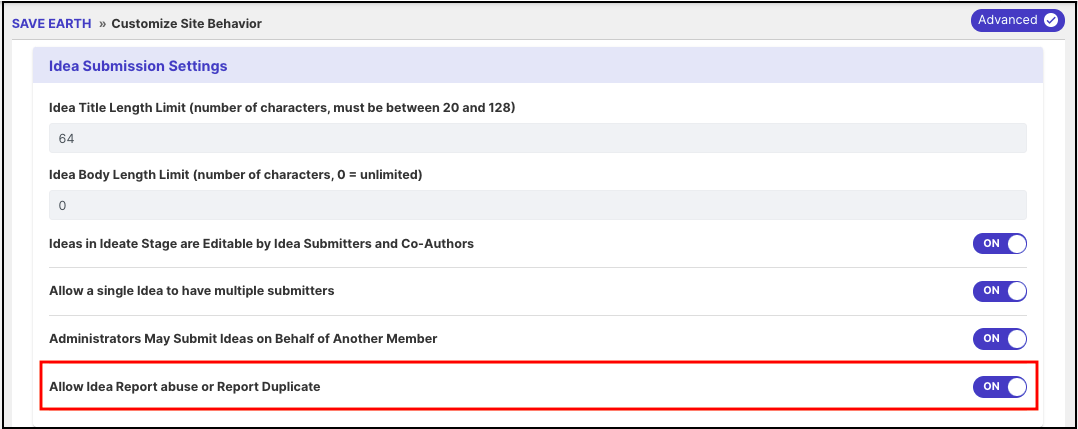This screenshot has height=429, width=1078.
Task: Click the Customize Site Behavior breadcrumb
Action: pyautogui.click(x=186, y=23)
